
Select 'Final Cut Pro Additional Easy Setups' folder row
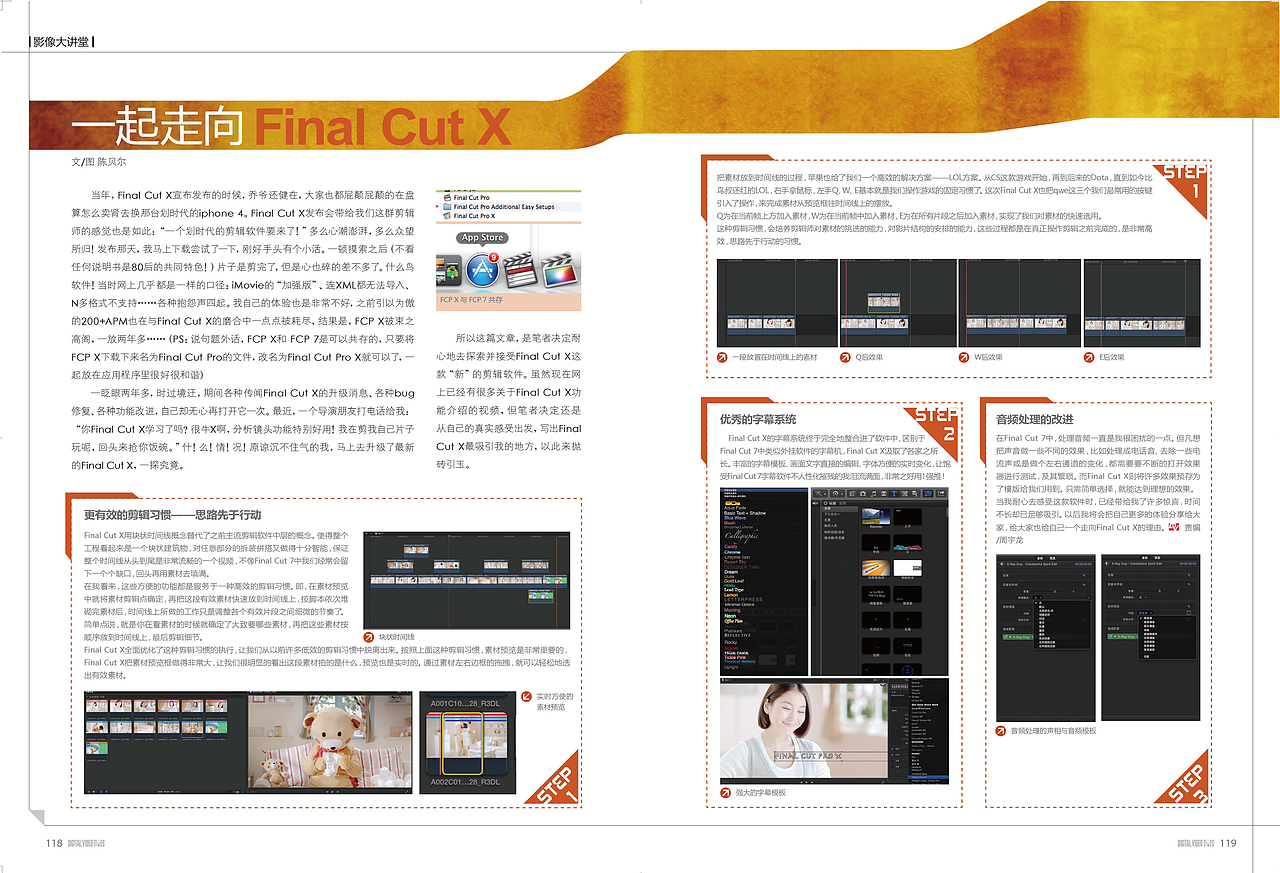[508, 207]
